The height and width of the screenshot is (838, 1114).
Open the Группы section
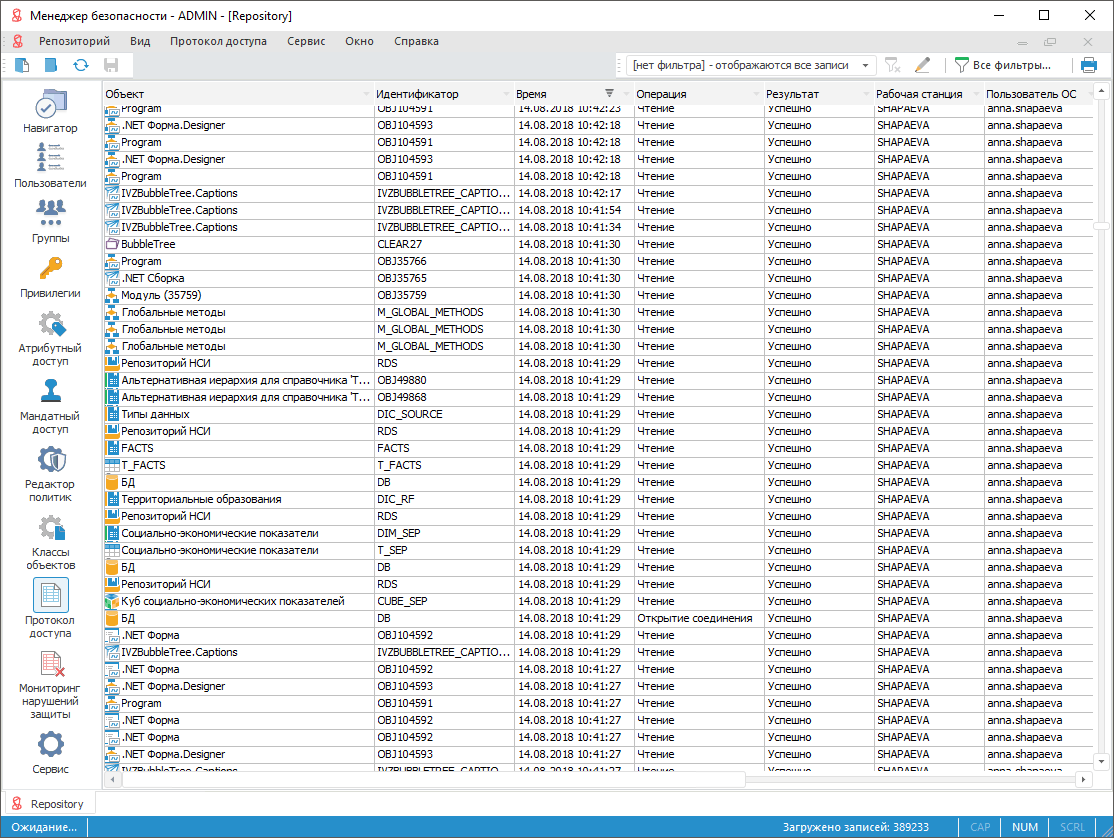click(x=50, y=221)
